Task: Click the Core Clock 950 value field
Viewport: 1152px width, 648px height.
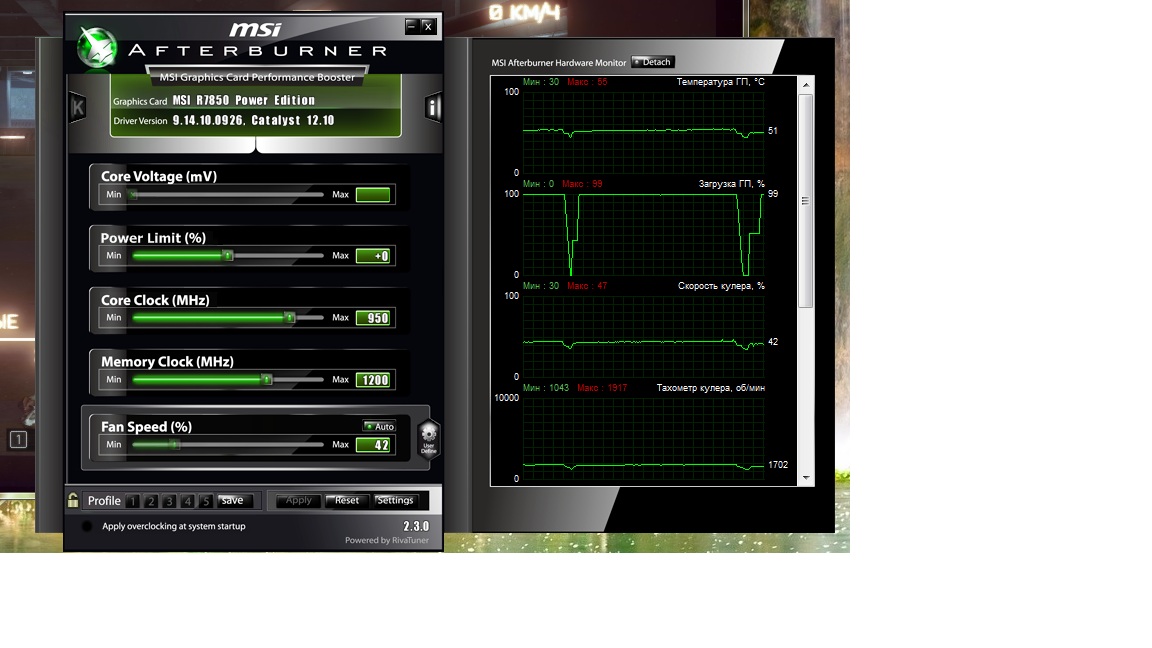Action: (373, 317)
